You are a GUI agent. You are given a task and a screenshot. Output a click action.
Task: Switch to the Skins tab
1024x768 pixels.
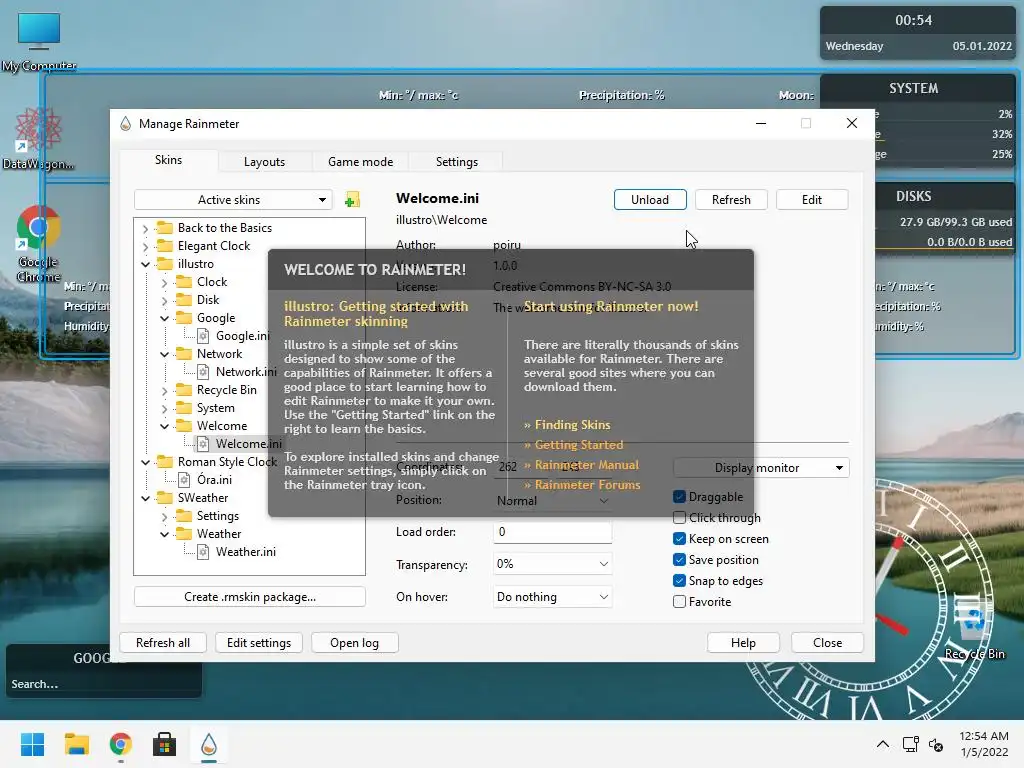168,160
